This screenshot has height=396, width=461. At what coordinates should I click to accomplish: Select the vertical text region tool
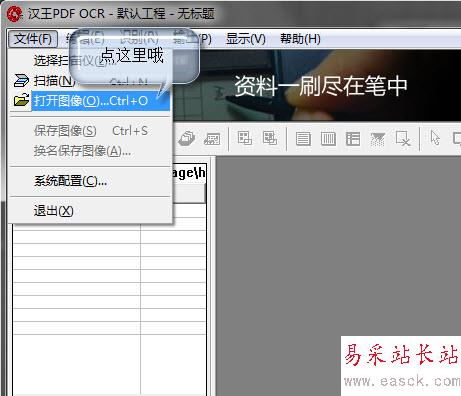coord(328,139)
